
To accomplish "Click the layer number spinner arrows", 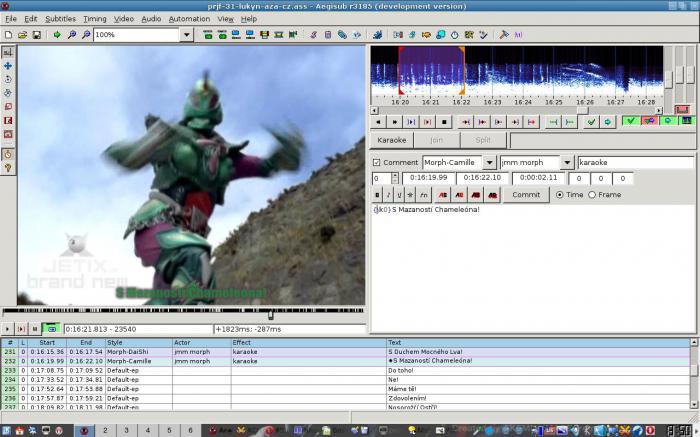I will coord(394,178).
